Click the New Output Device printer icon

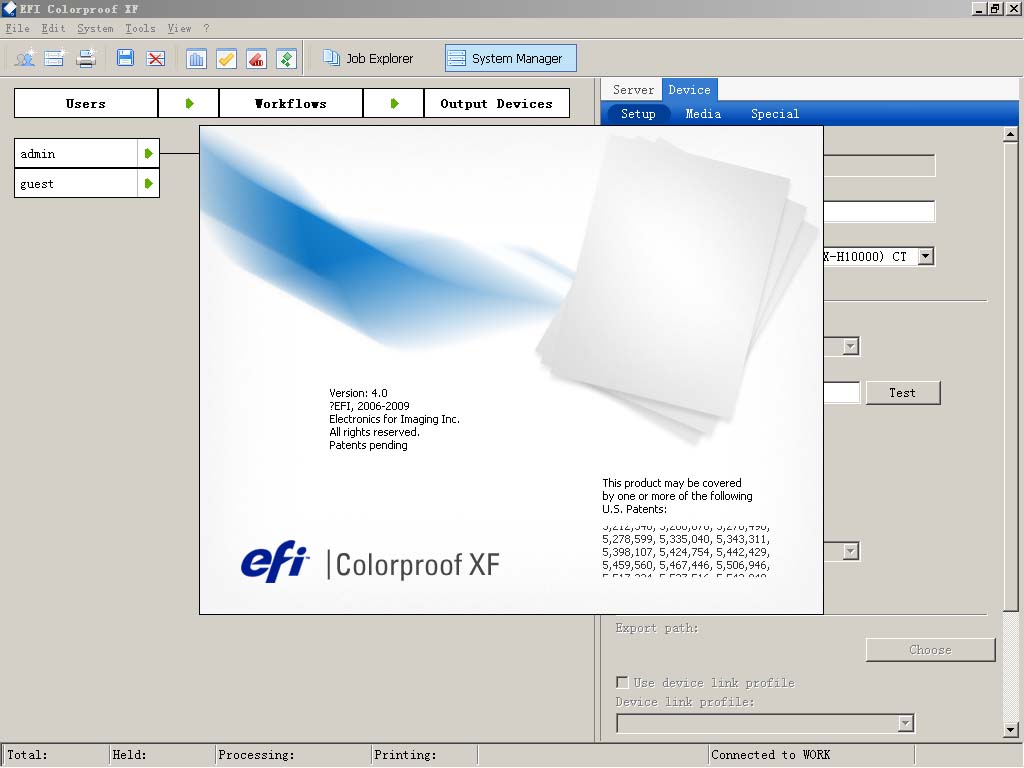pos(86,59)
